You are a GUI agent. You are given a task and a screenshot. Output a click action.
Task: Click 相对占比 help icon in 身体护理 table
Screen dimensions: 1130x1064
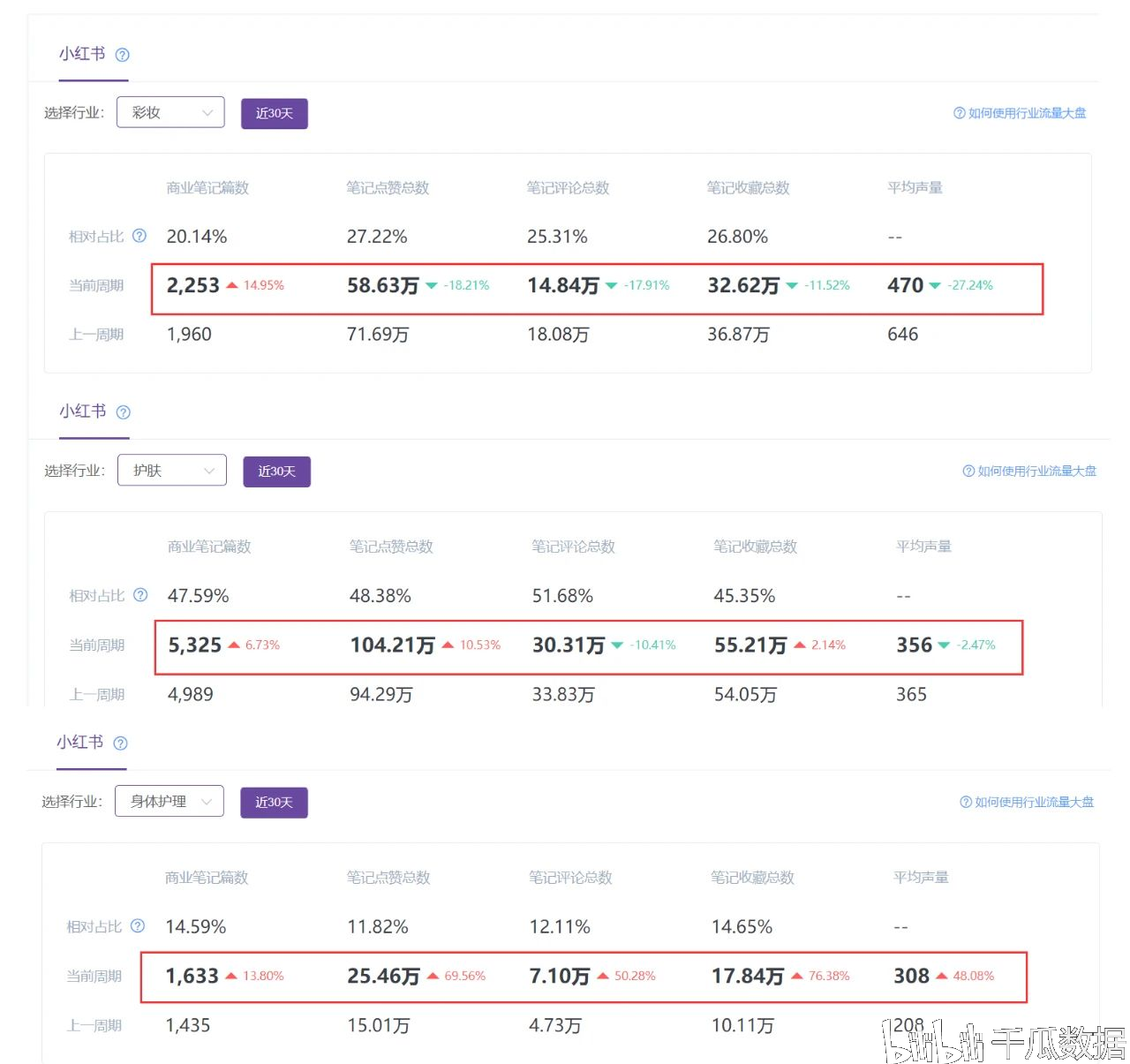(138, 926)
